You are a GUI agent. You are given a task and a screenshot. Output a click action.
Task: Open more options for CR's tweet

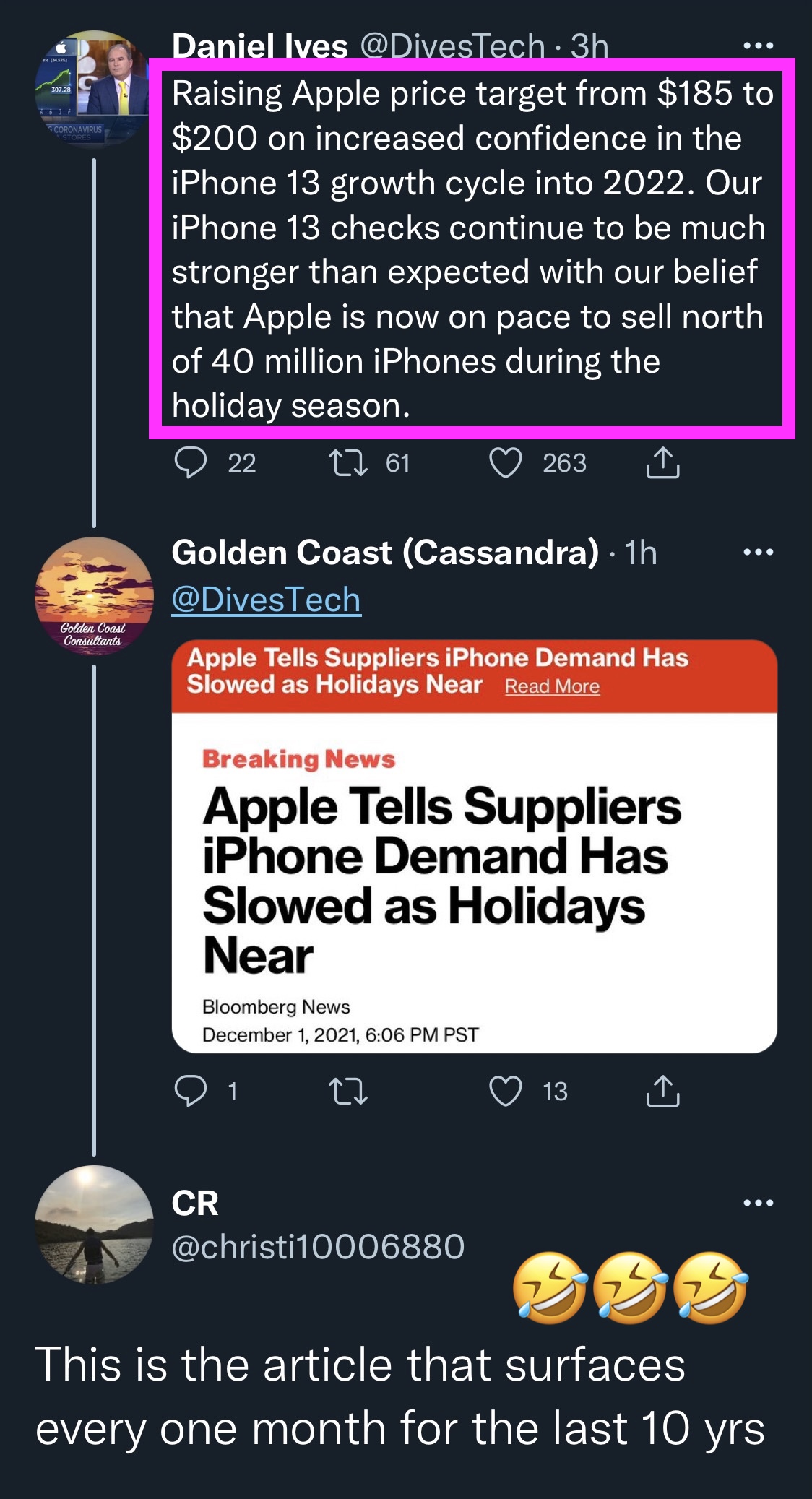(x=758, y=1203)
